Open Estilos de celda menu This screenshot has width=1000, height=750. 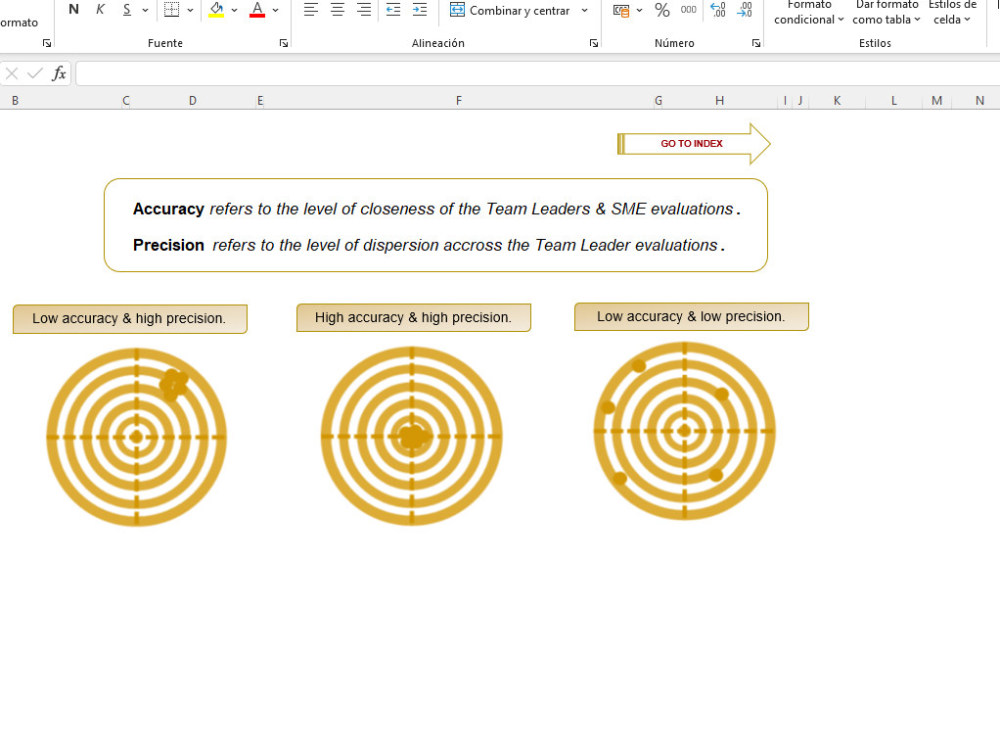pos(952,13)
